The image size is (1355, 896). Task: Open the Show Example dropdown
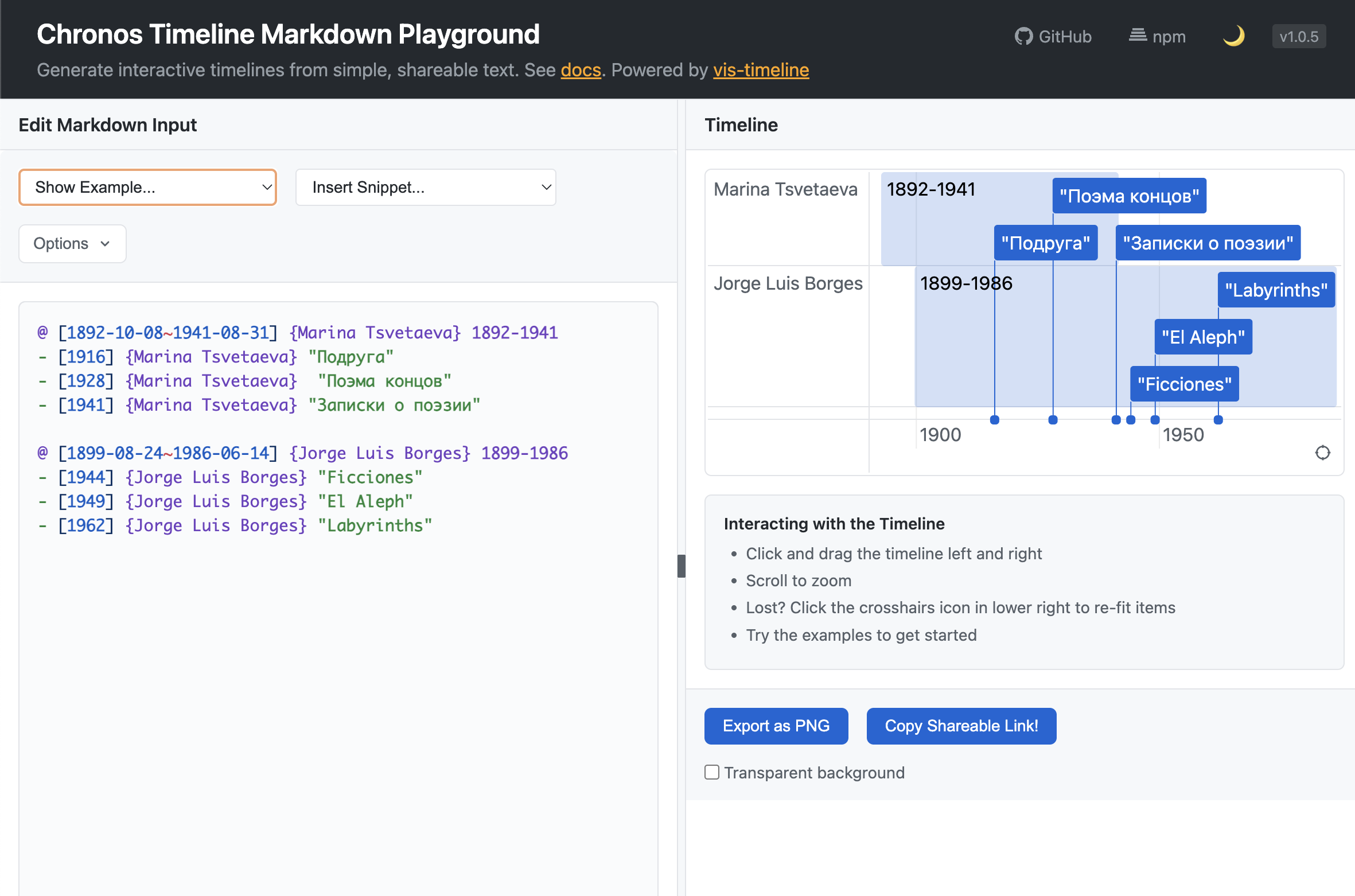tap(147, 187)
